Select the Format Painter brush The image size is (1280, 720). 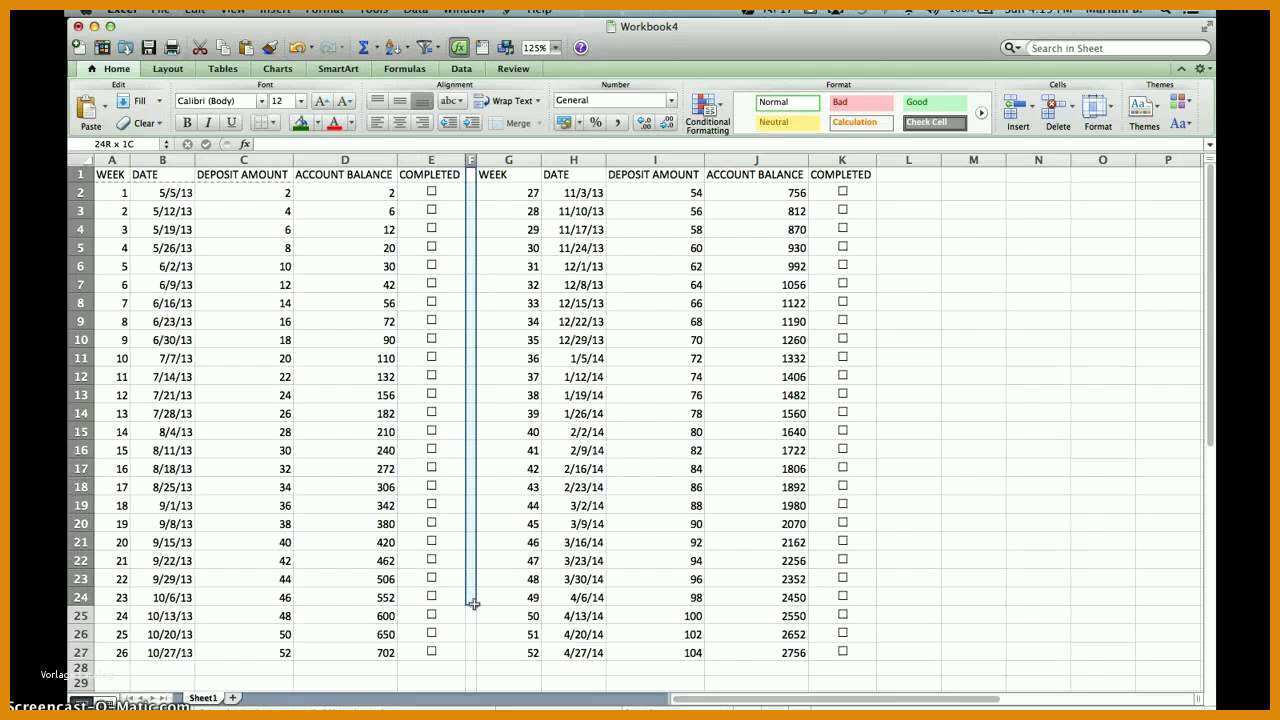pos(270,47)
